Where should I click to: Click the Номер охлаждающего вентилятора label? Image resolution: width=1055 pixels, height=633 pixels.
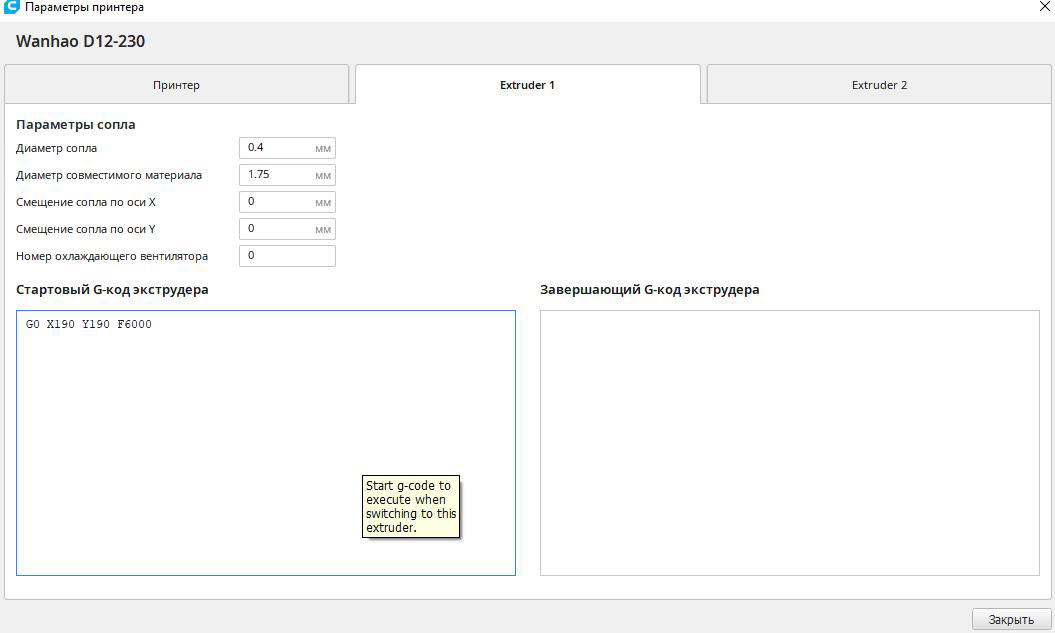pyautogui.click(x=112, y=256)
